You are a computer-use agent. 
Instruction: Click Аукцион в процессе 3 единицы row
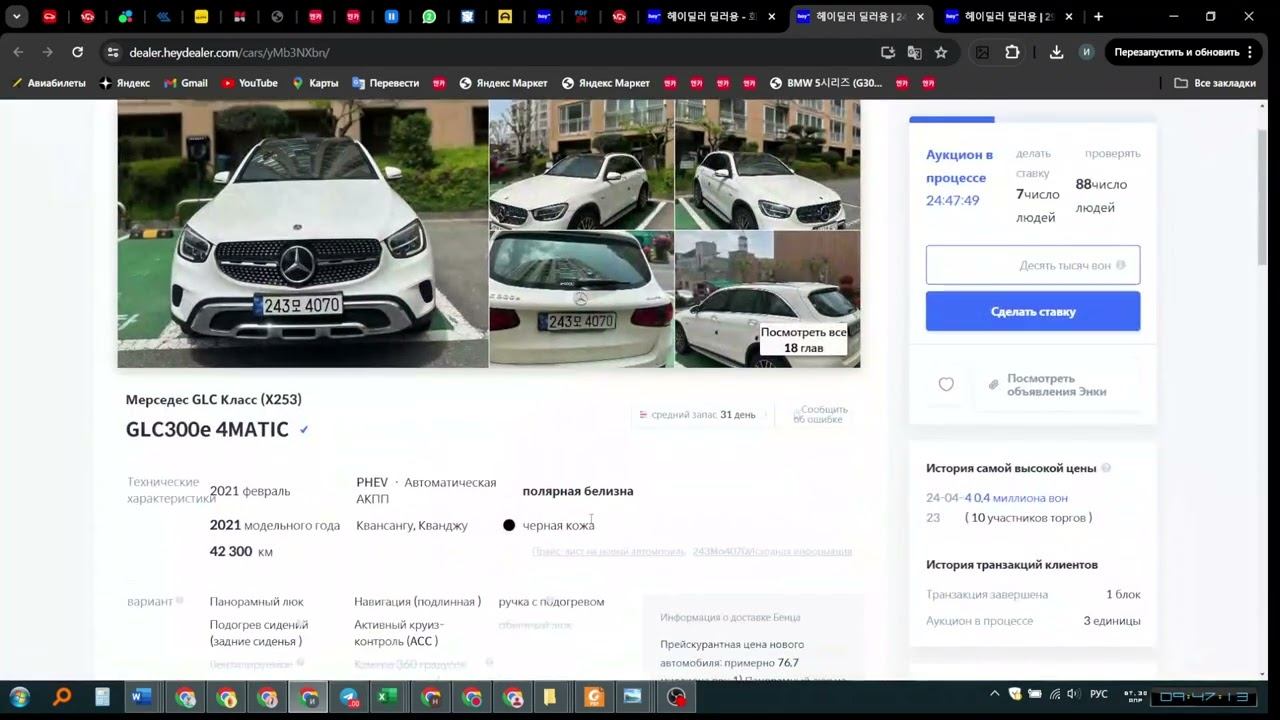(1033, 621)
